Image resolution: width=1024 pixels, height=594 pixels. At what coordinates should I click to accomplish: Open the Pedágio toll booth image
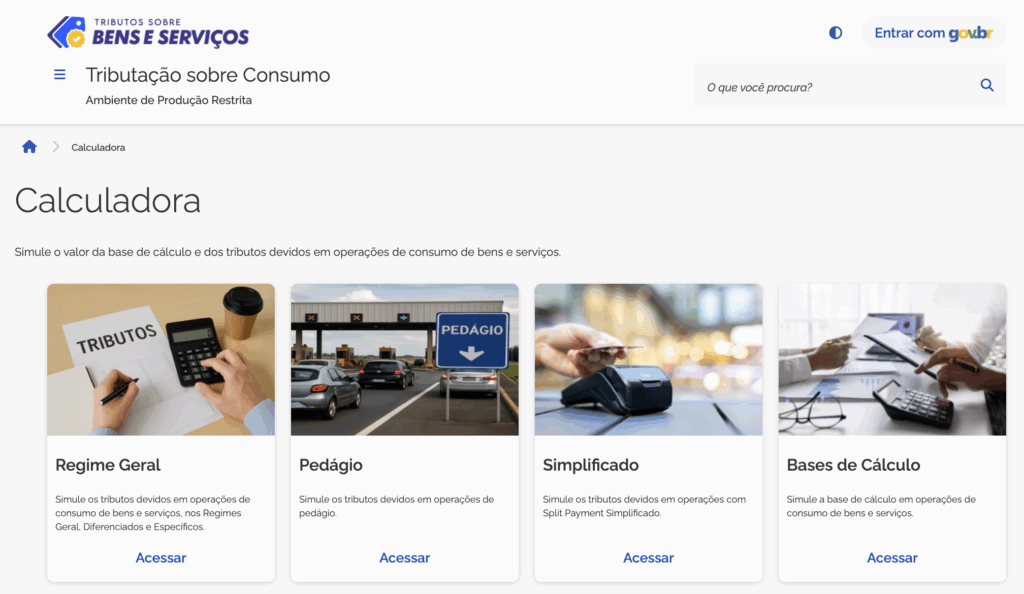click(405, 360)
